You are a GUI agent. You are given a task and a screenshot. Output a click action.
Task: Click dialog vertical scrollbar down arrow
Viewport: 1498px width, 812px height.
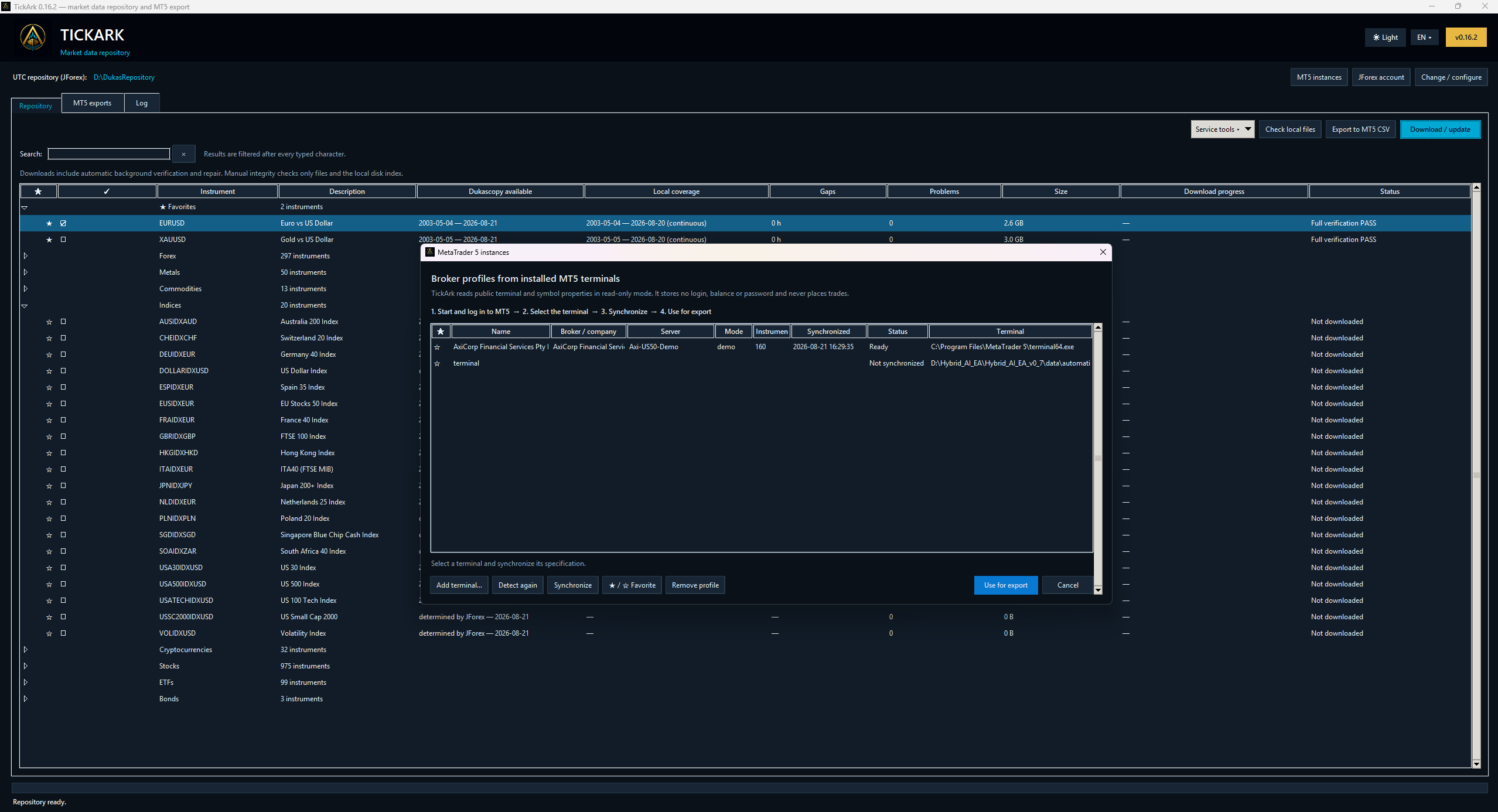pyautogui.click(x=1098, y=590)
